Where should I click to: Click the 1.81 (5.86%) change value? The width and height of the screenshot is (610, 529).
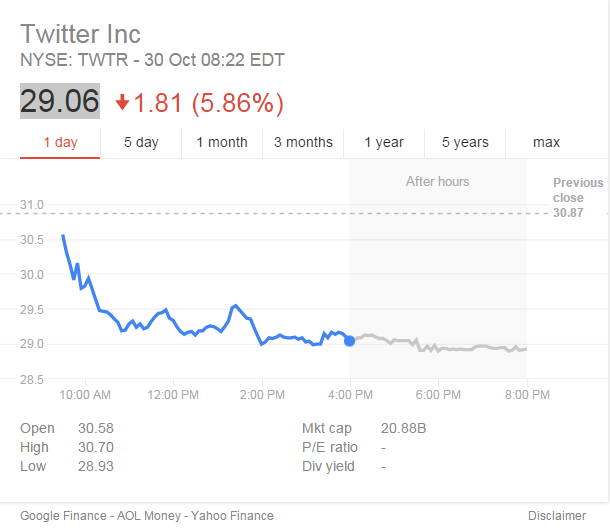[209, 102]
